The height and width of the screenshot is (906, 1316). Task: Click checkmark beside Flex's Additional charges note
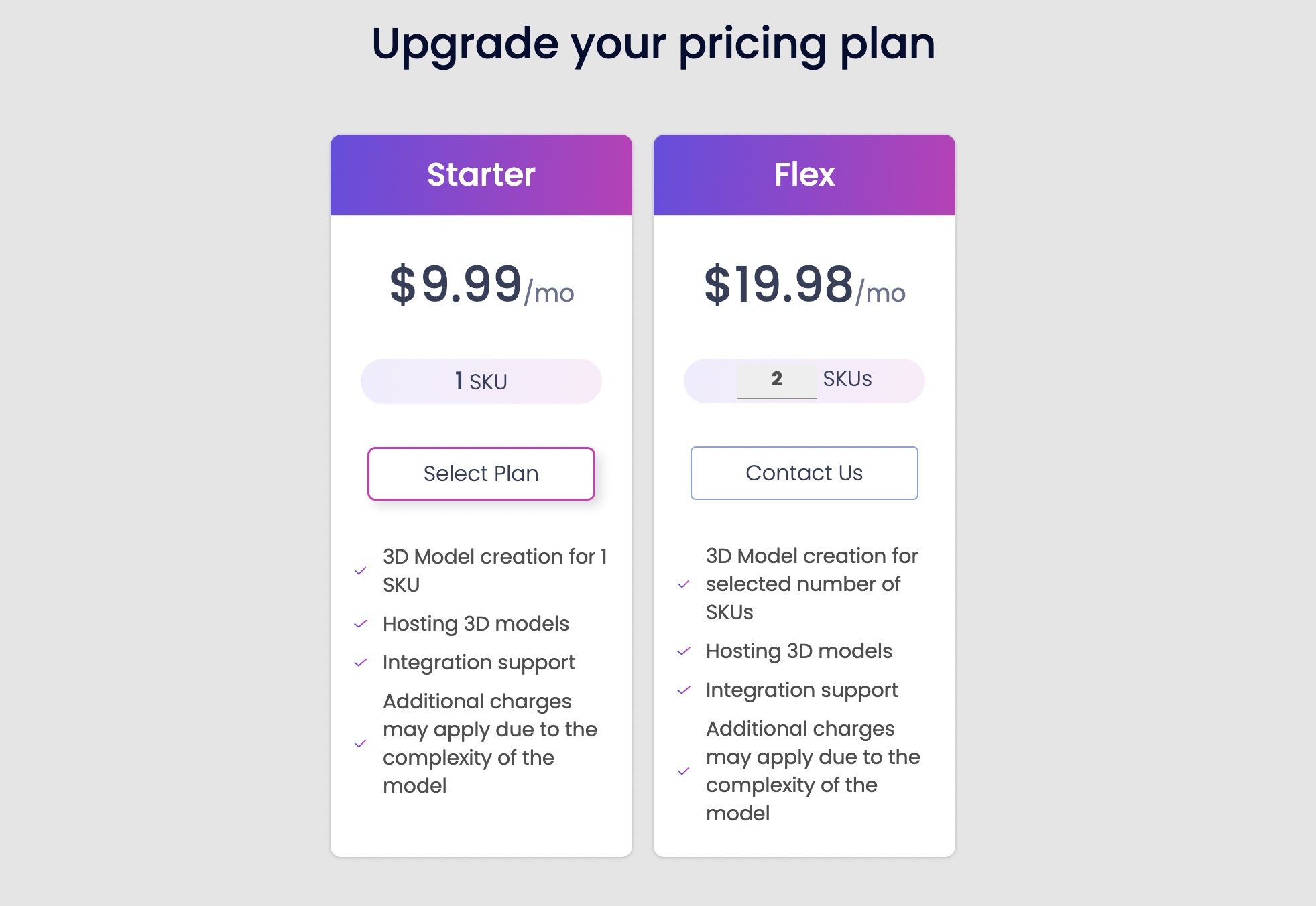pos(684,771)
